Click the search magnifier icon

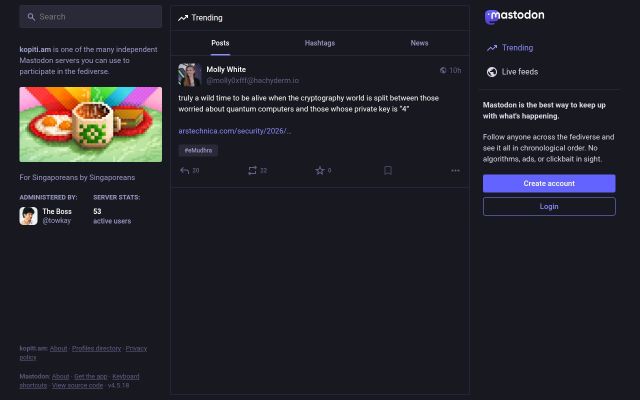point(31,17)
